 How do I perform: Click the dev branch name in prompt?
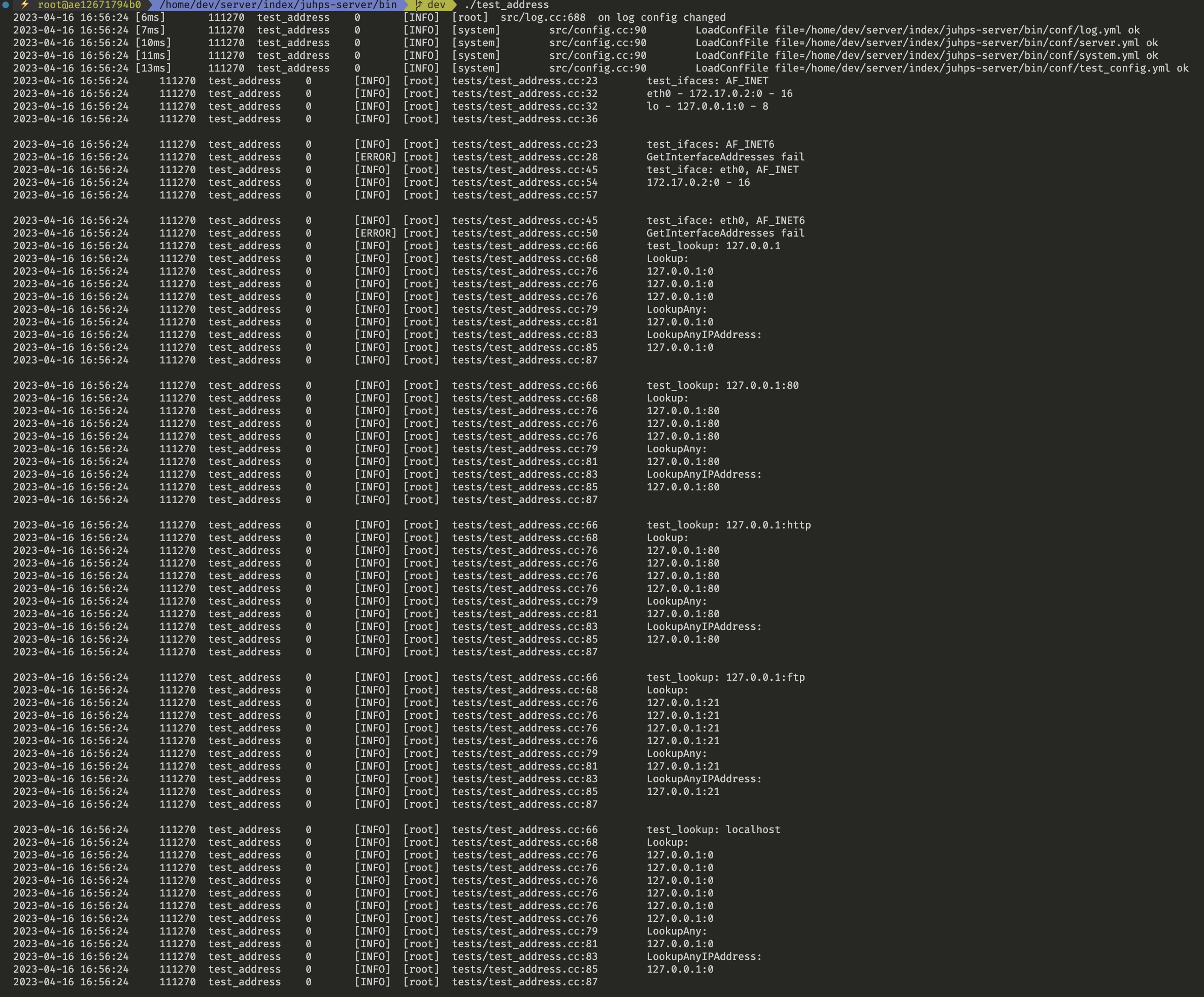coord(437,5)
